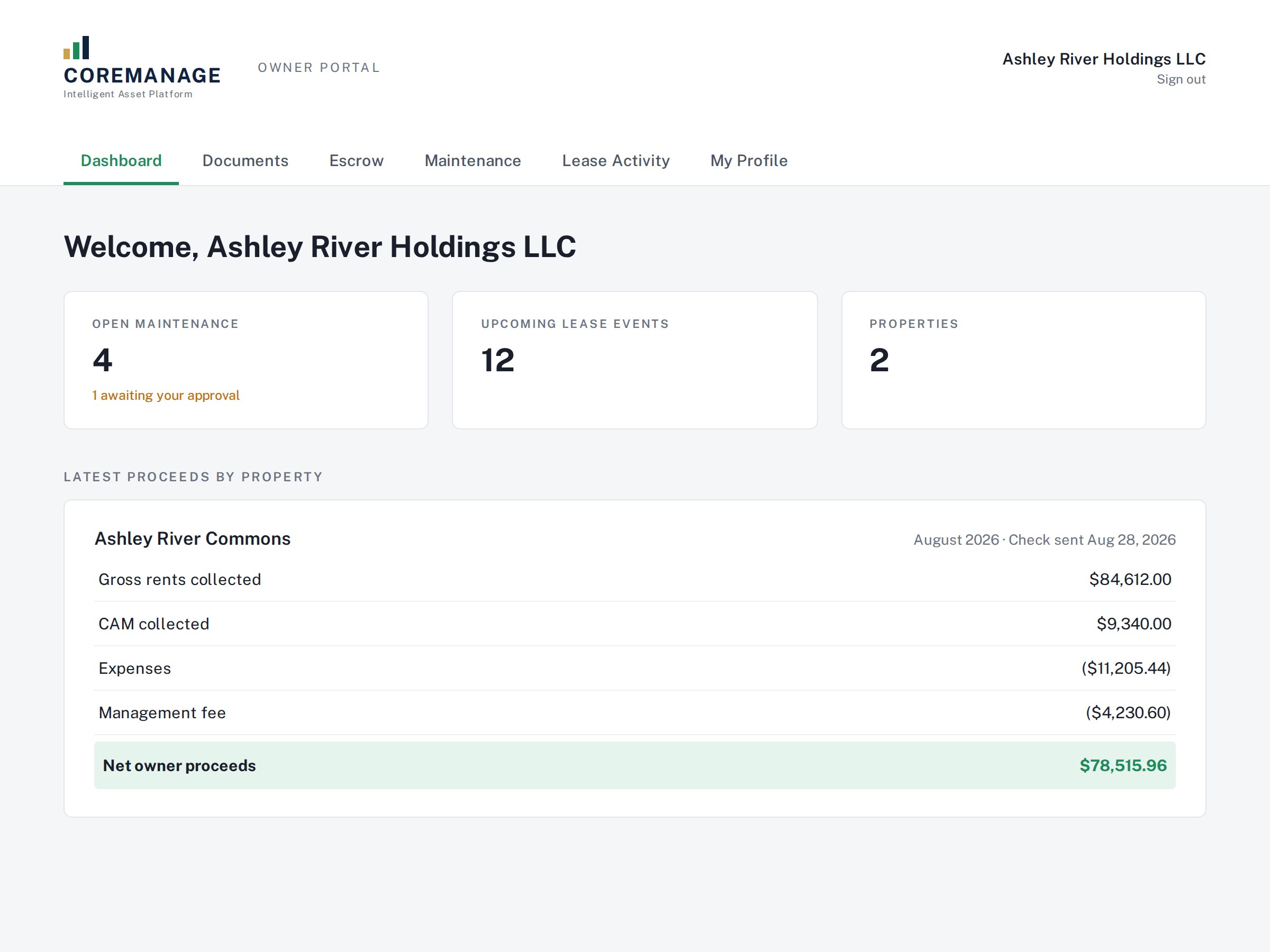Click the Expenses row label
Image resolution: width=1270 pixels, height=952 pixels.
click(x=135, y=669)
